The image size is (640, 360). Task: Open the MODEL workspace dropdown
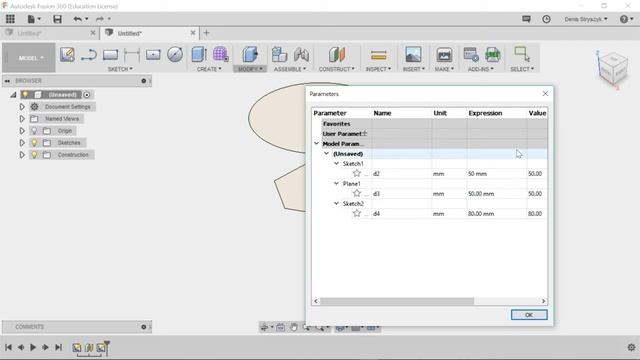[29, 58]
